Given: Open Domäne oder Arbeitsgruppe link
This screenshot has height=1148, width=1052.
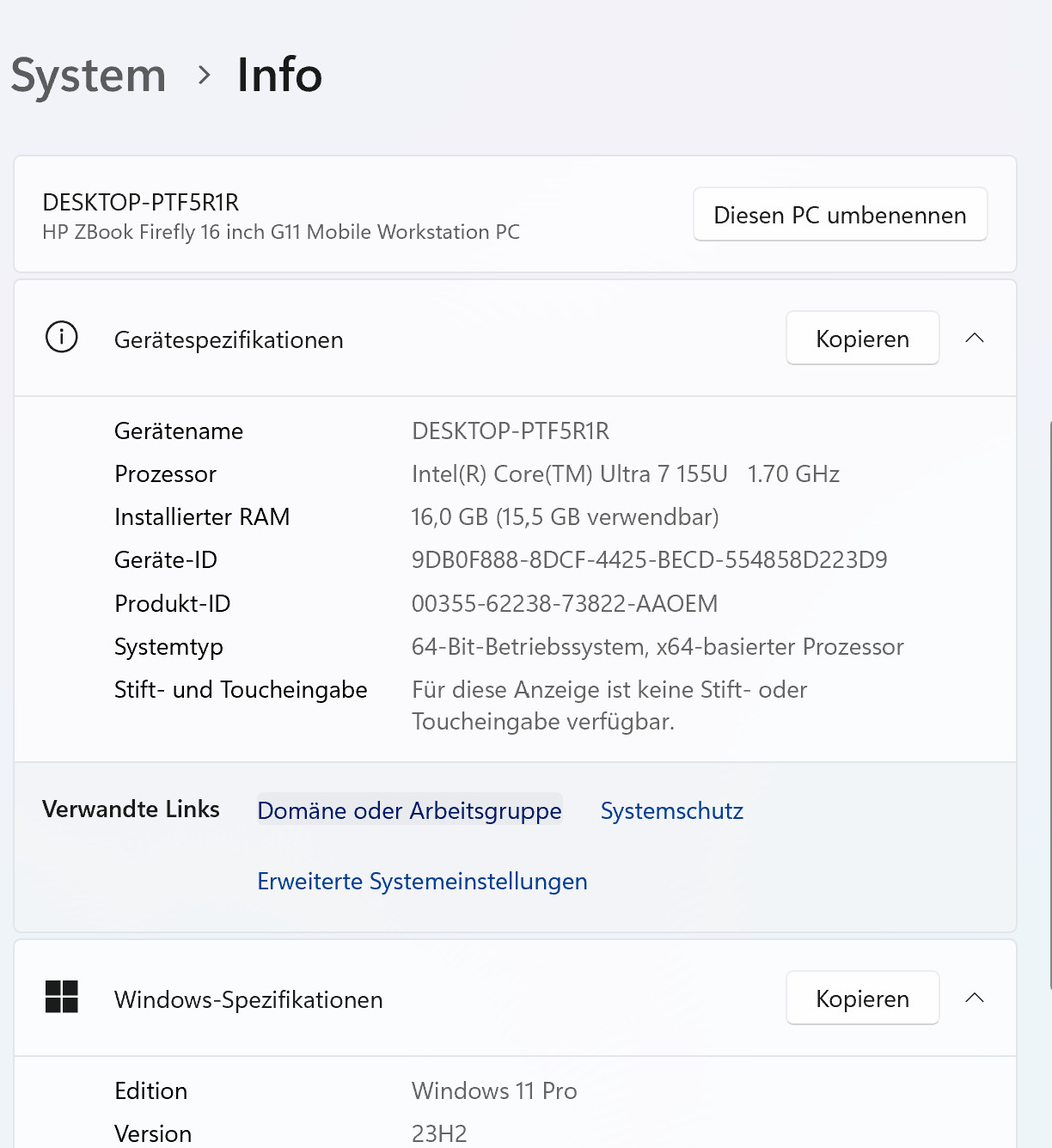Looking at the screenshot, I should [409, 810].
